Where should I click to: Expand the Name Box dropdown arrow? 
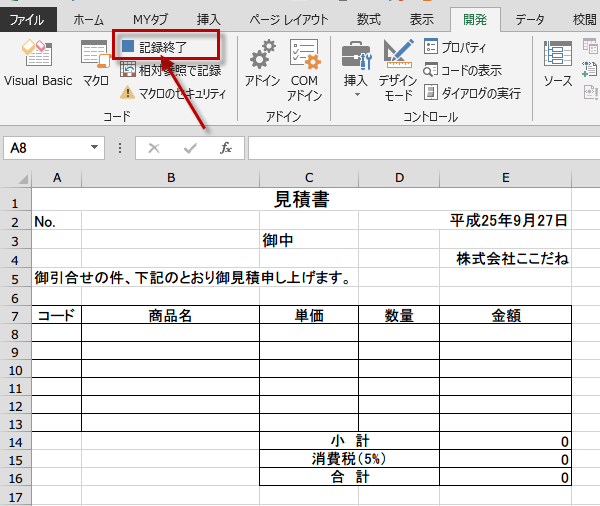[94, 148]
